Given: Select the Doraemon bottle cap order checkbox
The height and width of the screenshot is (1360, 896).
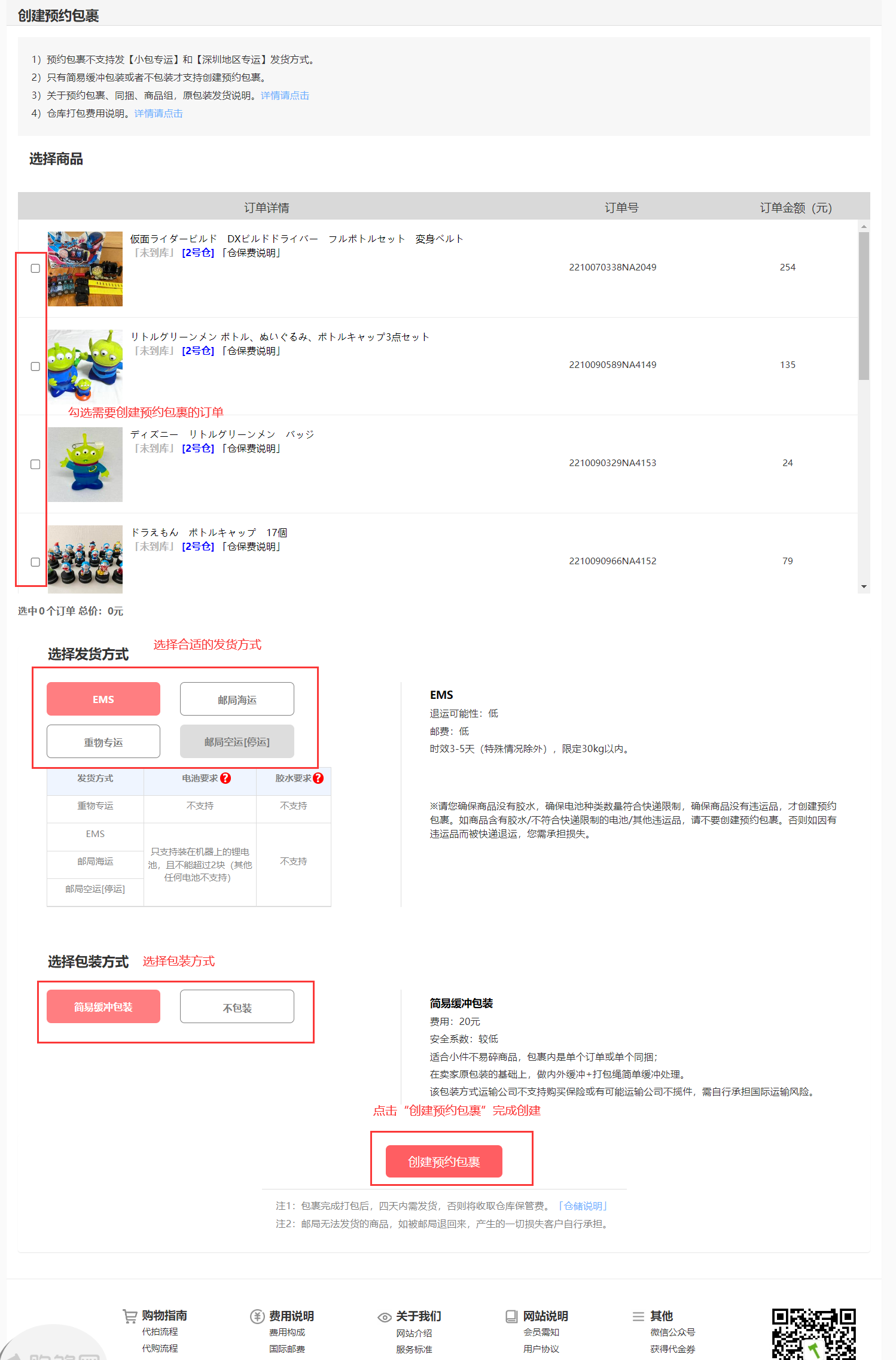Looking at the screenshot, I should 35,562.
